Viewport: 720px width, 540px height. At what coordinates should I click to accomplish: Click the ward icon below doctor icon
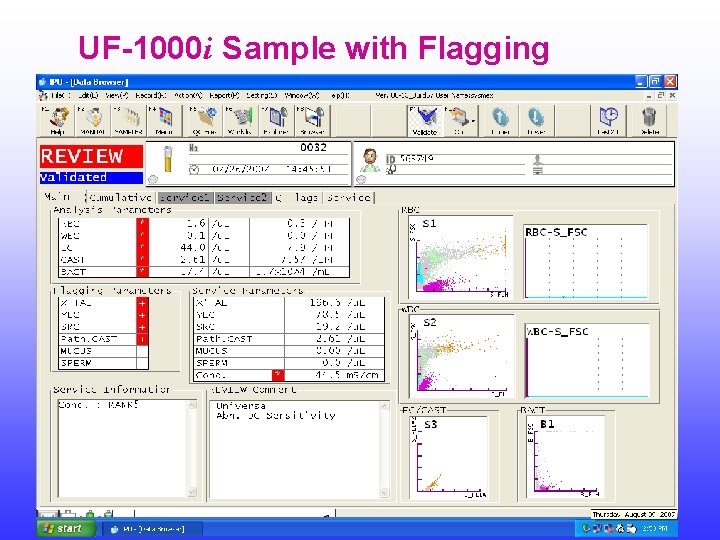click(x=537, y=170)
